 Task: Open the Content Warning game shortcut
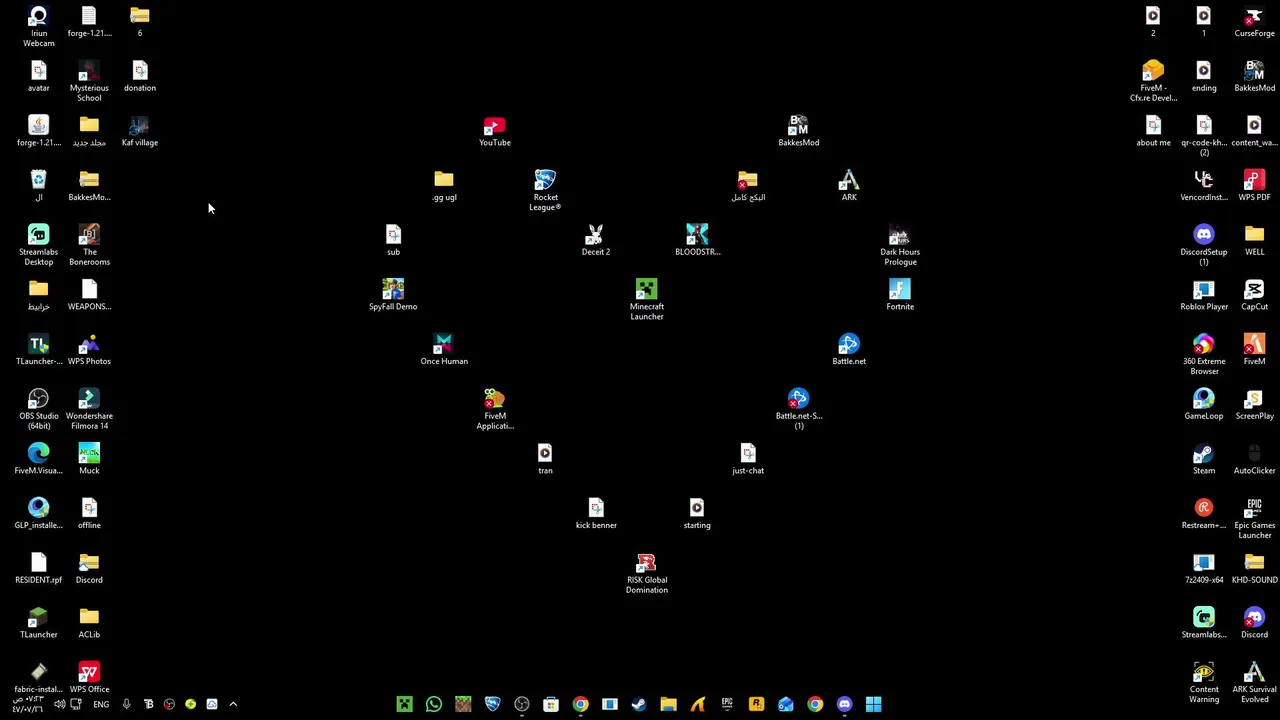pos(1204,682)
